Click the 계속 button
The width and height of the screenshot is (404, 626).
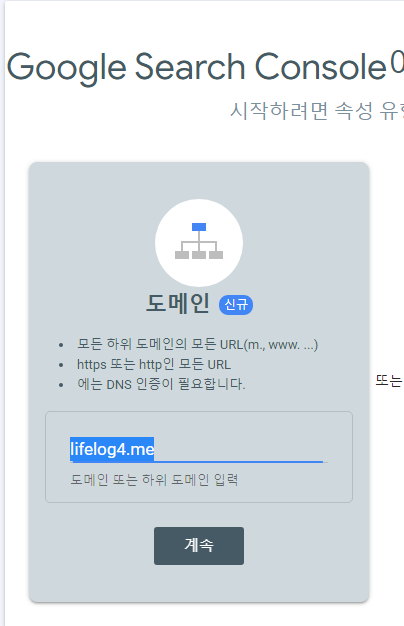[x=199, y=545]
